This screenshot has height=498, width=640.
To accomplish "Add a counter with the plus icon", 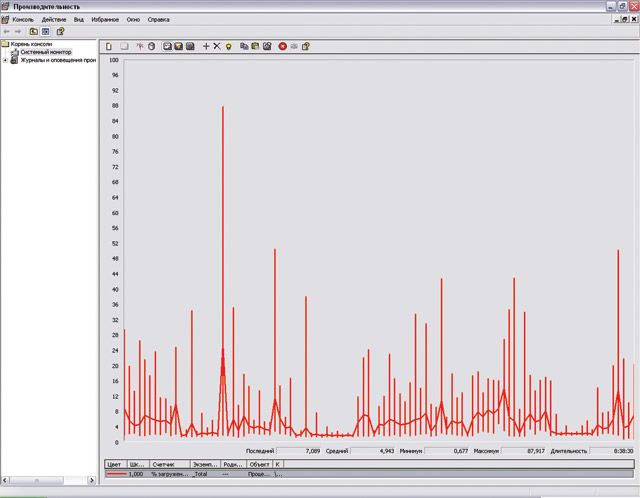I will pos(206,47).
